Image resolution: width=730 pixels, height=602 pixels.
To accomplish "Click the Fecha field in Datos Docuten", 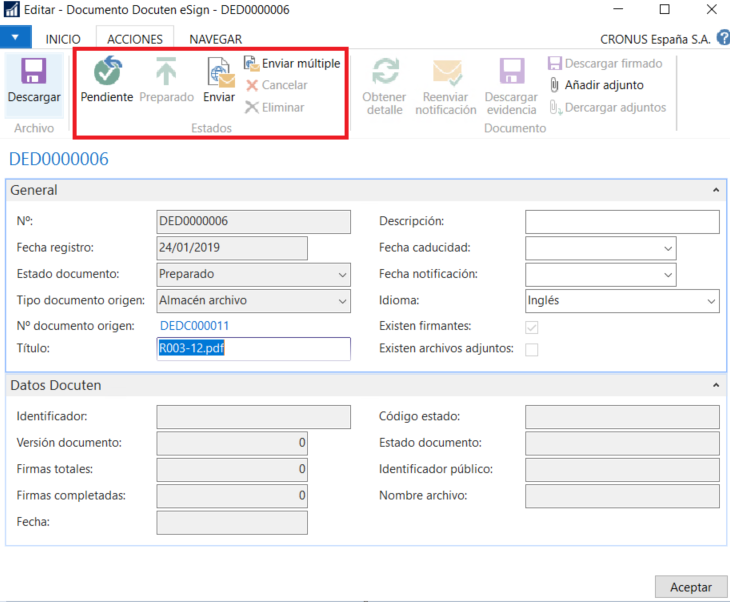I will (x=232, y=522).
